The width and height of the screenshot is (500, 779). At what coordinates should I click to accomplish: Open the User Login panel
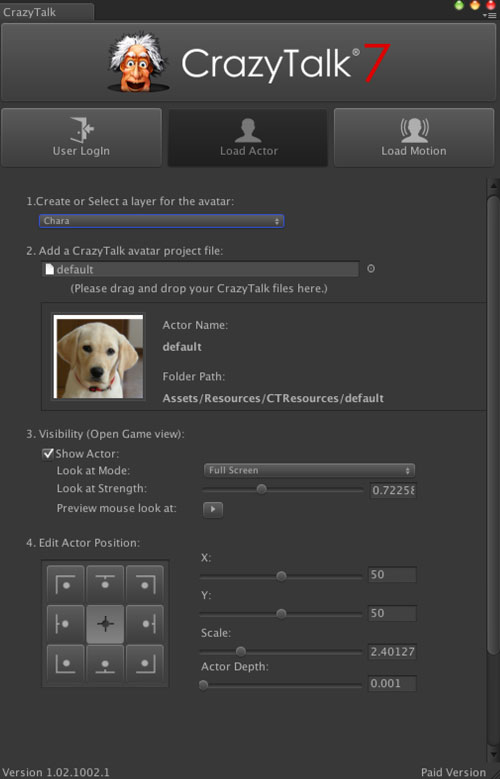(x=82, y=138)
